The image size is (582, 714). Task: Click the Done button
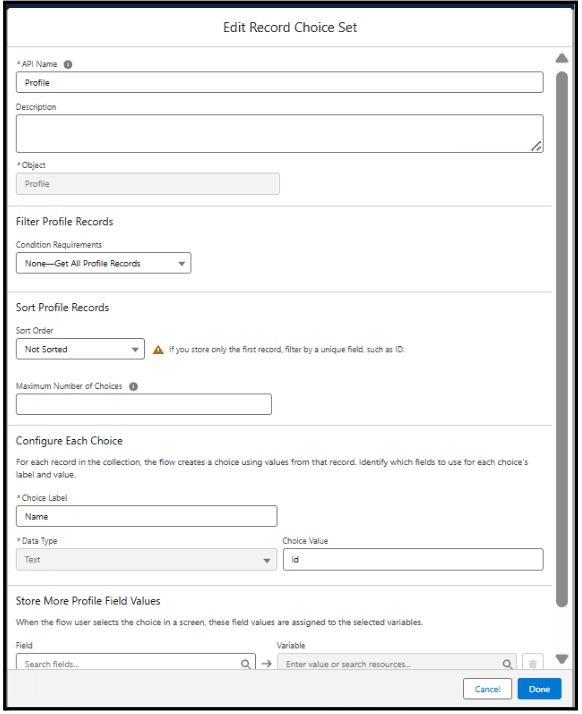click(539, 689)
